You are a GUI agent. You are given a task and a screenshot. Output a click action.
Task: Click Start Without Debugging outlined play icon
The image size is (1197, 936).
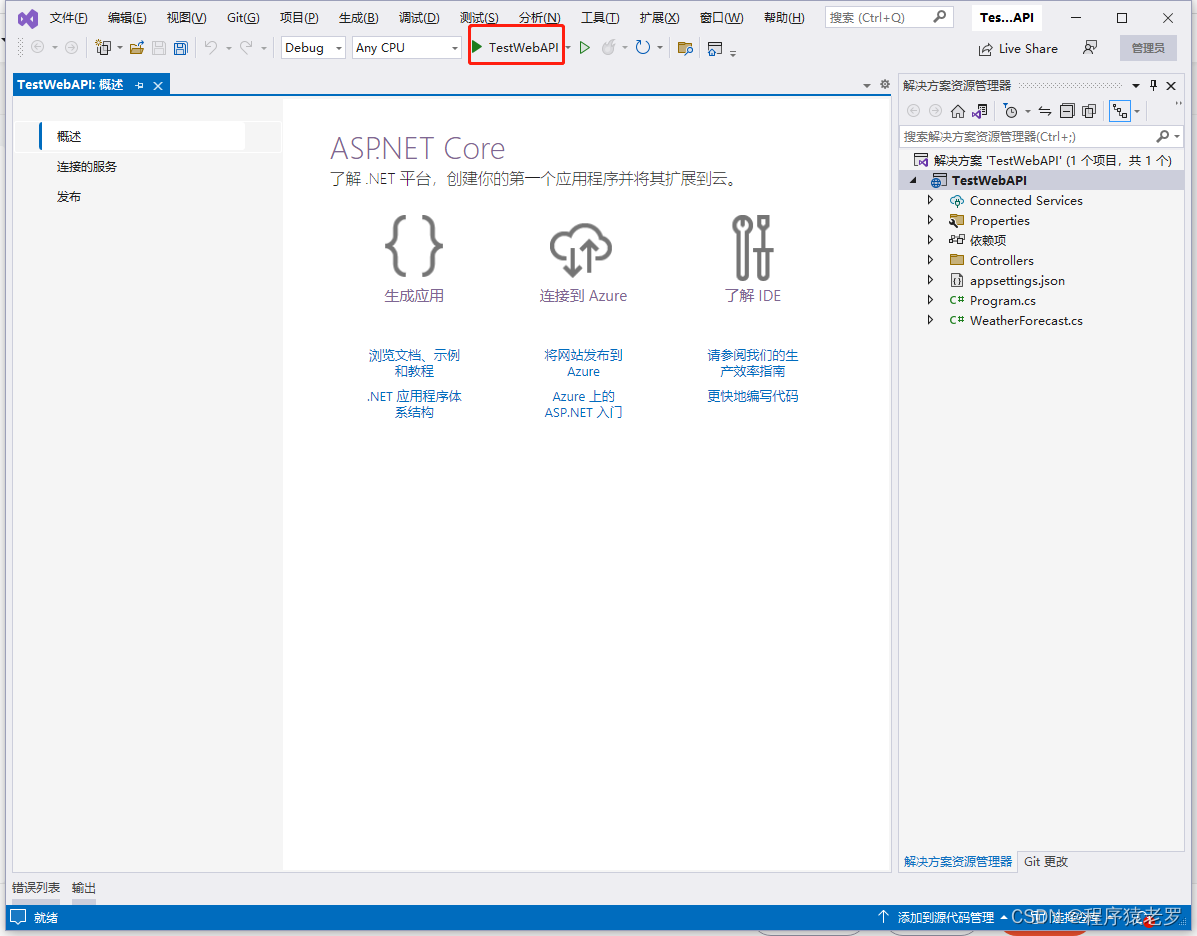click(585, 48)
